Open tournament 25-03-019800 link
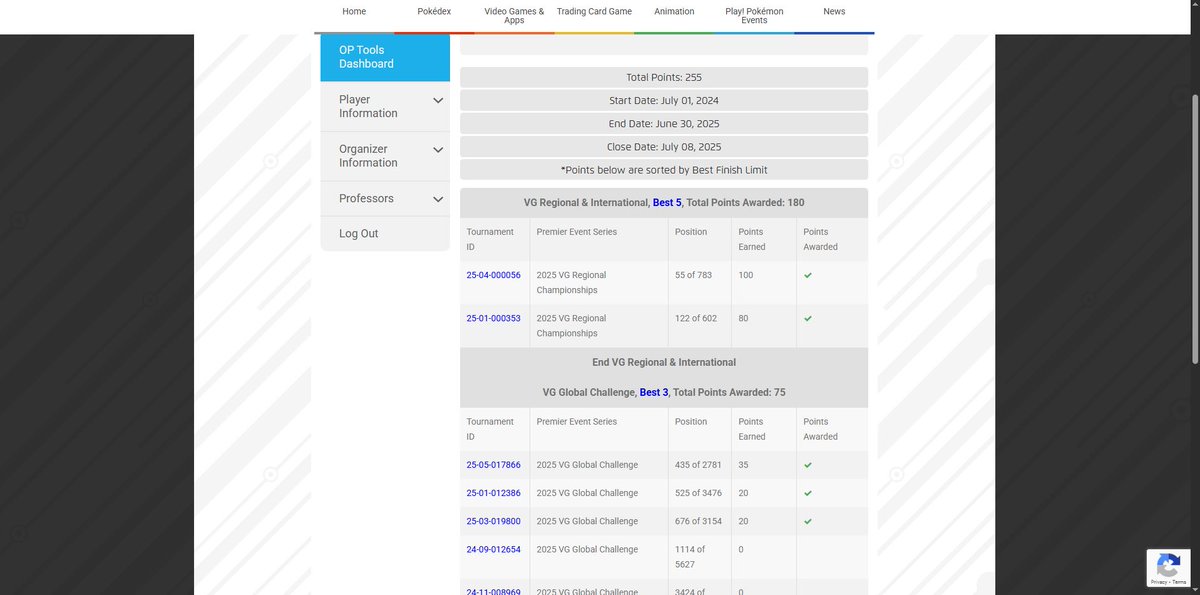Viewport: 1200px width, 595px height. [493, 521]
